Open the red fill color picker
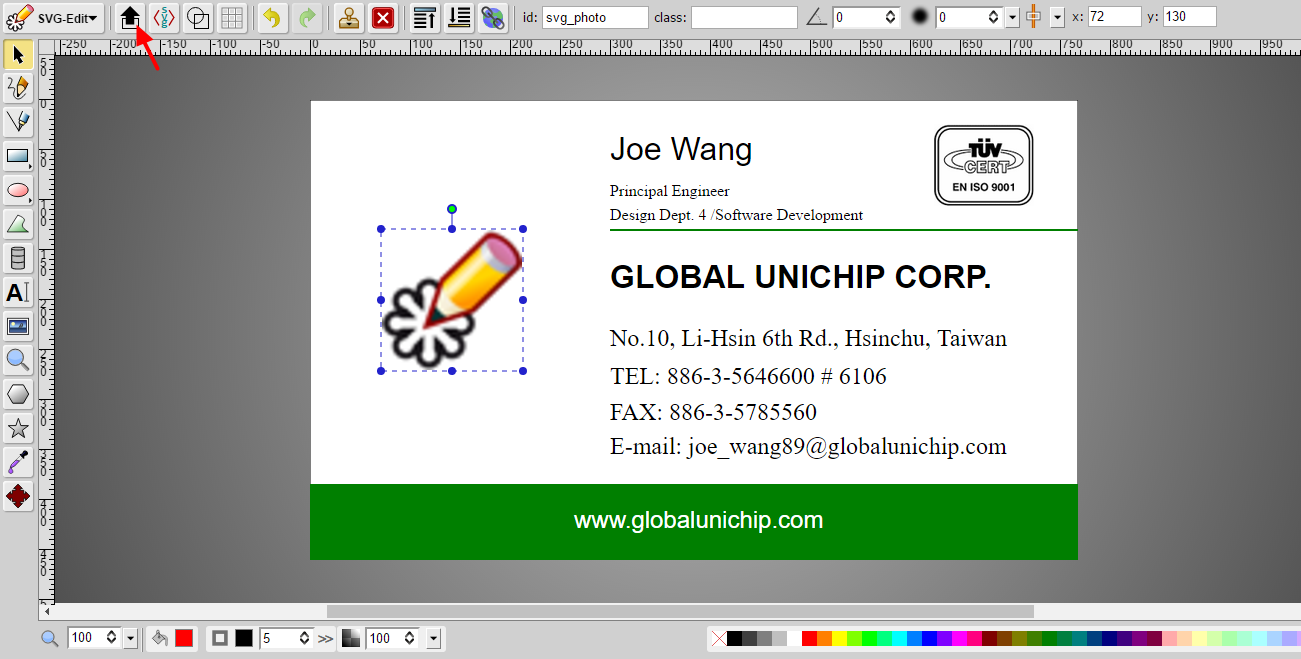 click(184, 638)
